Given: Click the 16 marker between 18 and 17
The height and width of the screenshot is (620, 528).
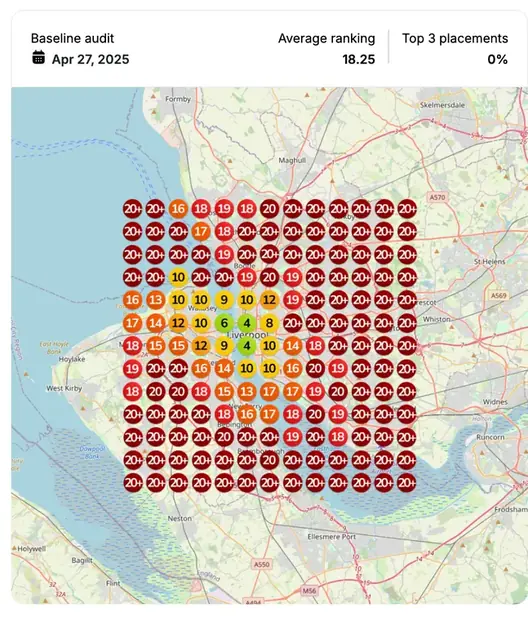Looking at the screenshot, I should coord(247,414).
